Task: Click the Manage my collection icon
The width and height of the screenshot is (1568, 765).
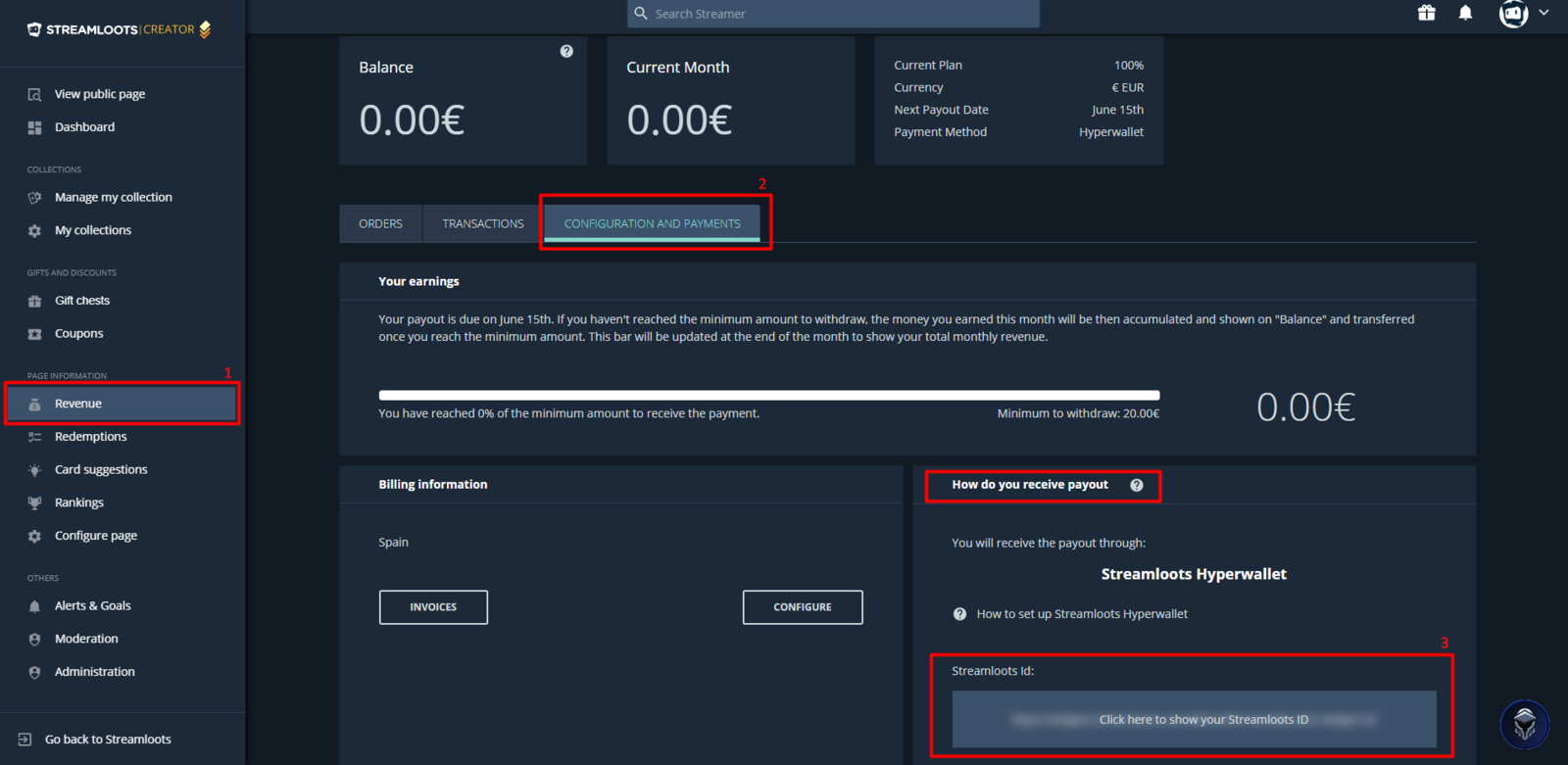Action: tap(34, 198)
